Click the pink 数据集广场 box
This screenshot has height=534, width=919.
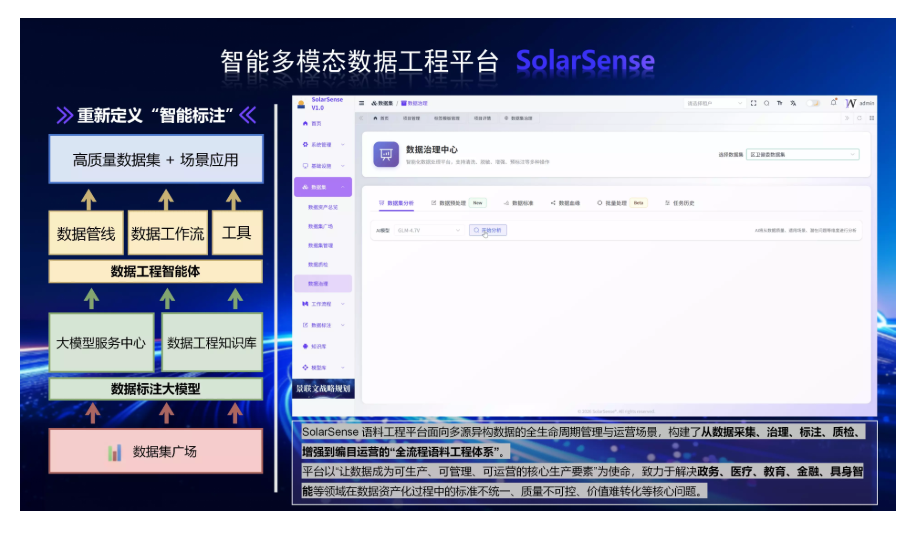pos(156,451)
